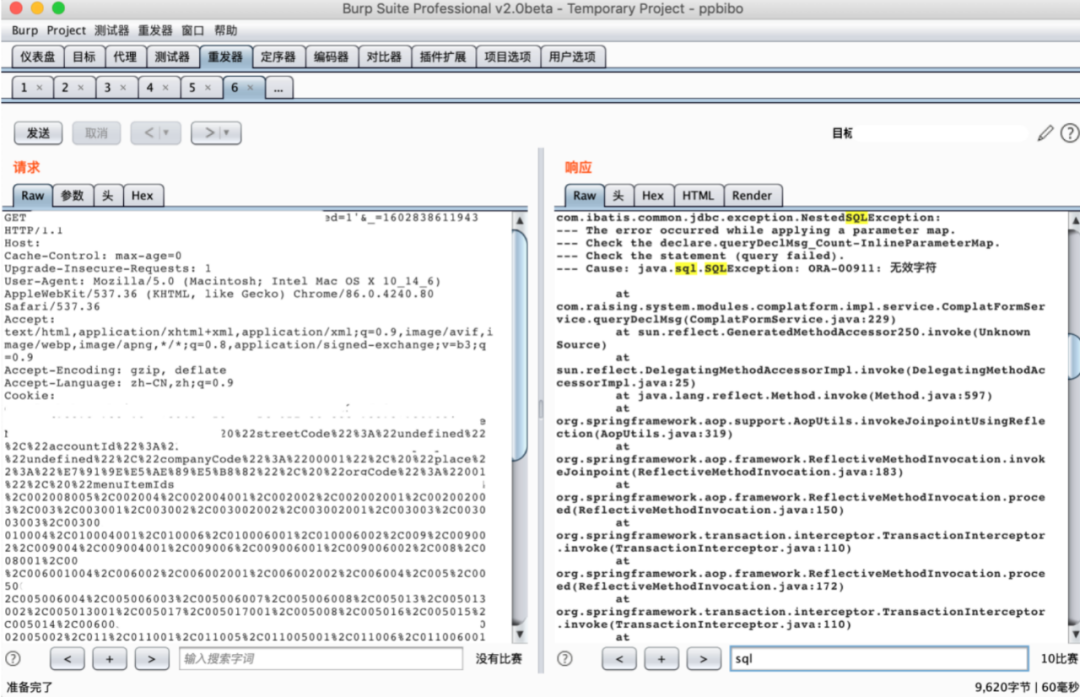Select response 头 headers tab
This screenshot has width=1080, height=697.
pos(619,196)
